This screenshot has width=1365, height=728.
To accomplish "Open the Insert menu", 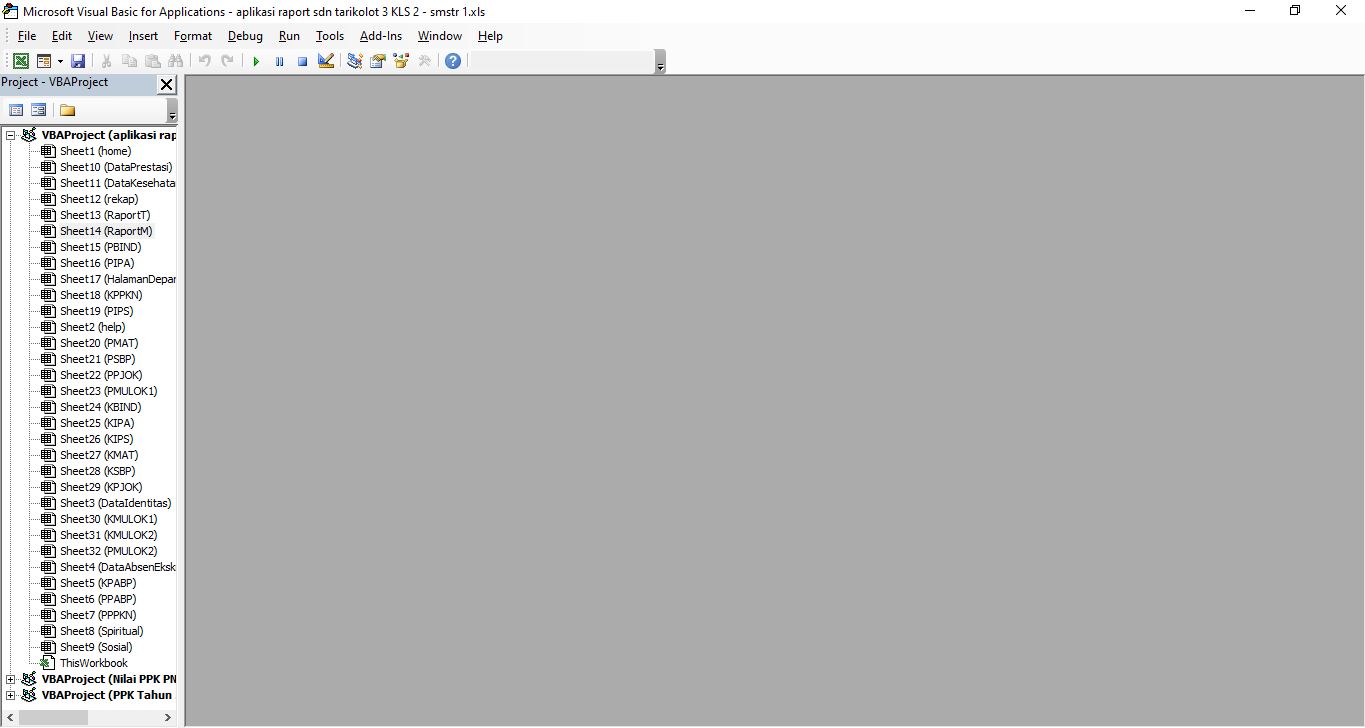I will (x=143, y=36).
